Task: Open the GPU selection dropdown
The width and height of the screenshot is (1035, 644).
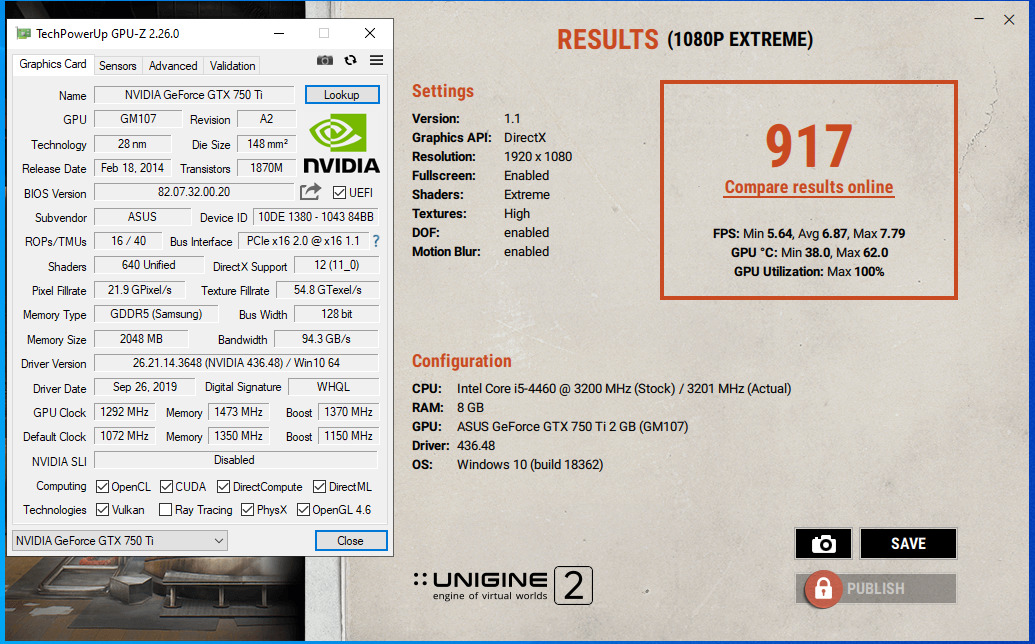Action: (x=120, y=540)
